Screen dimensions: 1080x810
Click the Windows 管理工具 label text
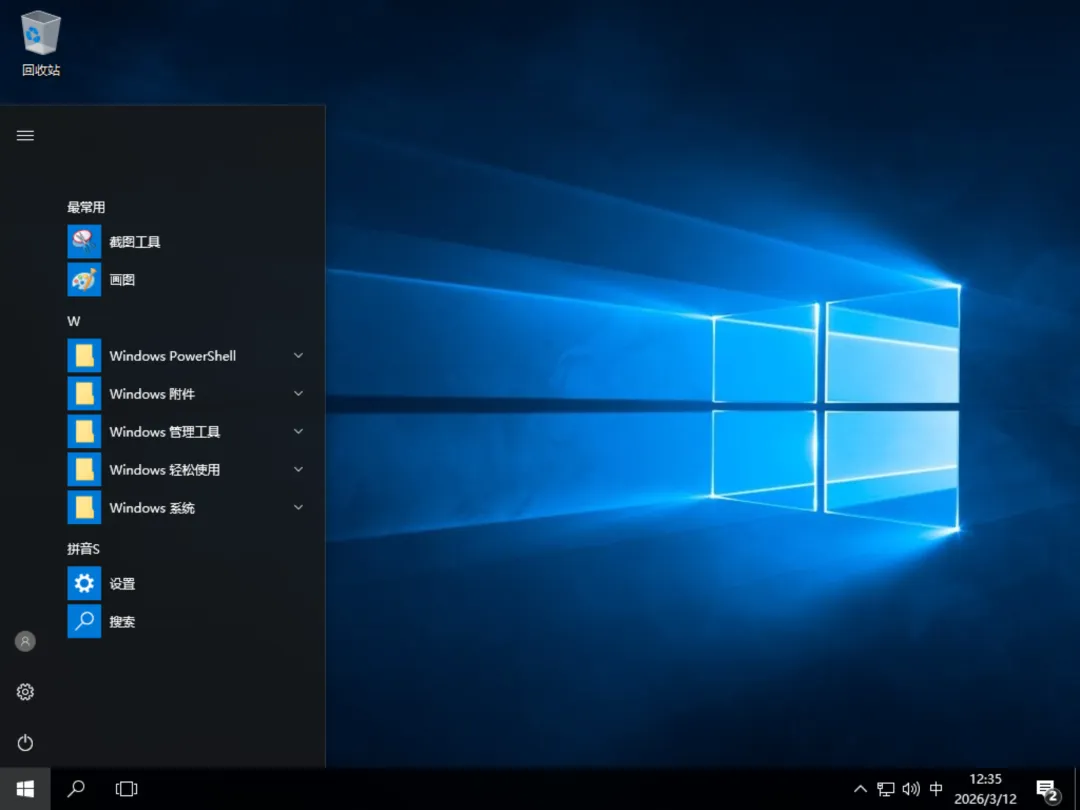coord(165,432)
